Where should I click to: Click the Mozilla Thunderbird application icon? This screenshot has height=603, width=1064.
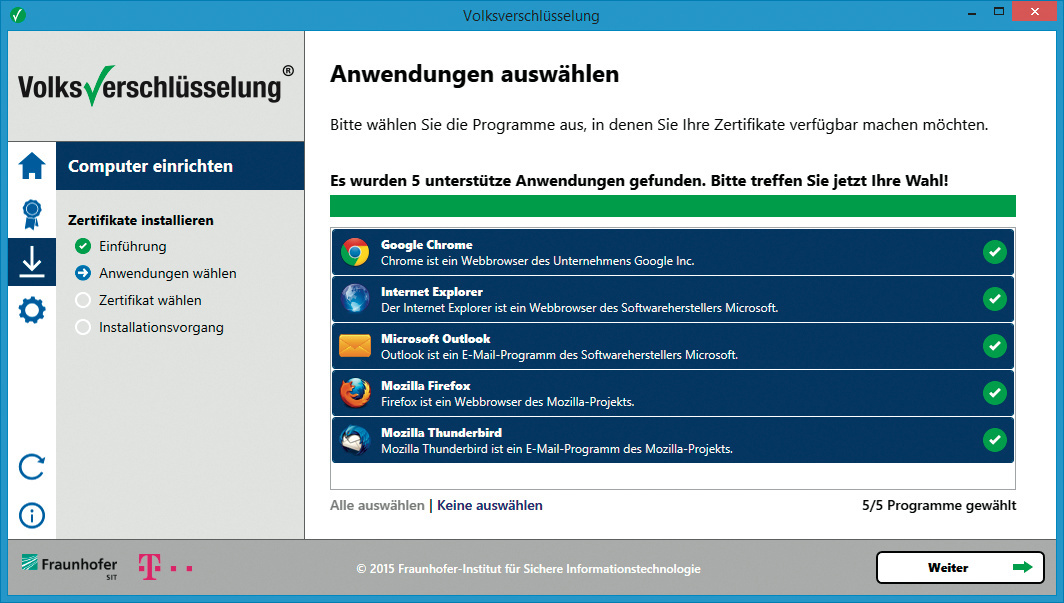(355, 440)
